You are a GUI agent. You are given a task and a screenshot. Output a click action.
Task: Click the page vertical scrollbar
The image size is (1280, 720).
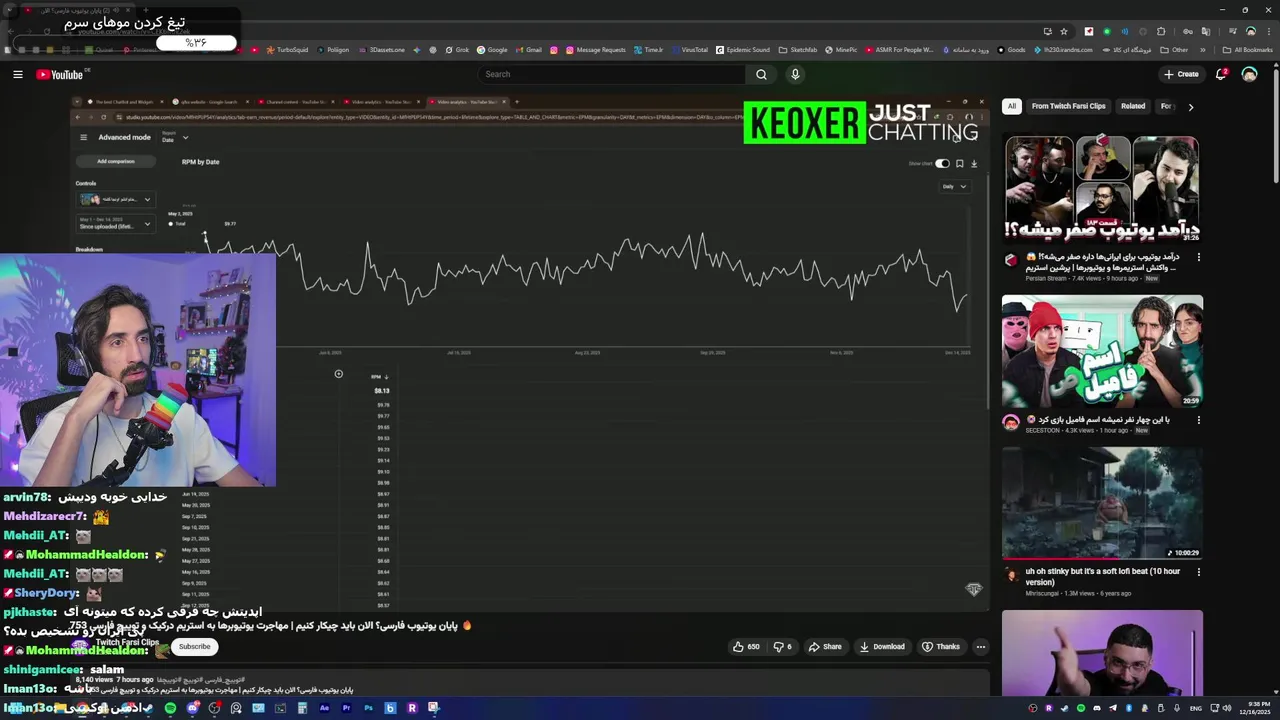[1275, 125]
